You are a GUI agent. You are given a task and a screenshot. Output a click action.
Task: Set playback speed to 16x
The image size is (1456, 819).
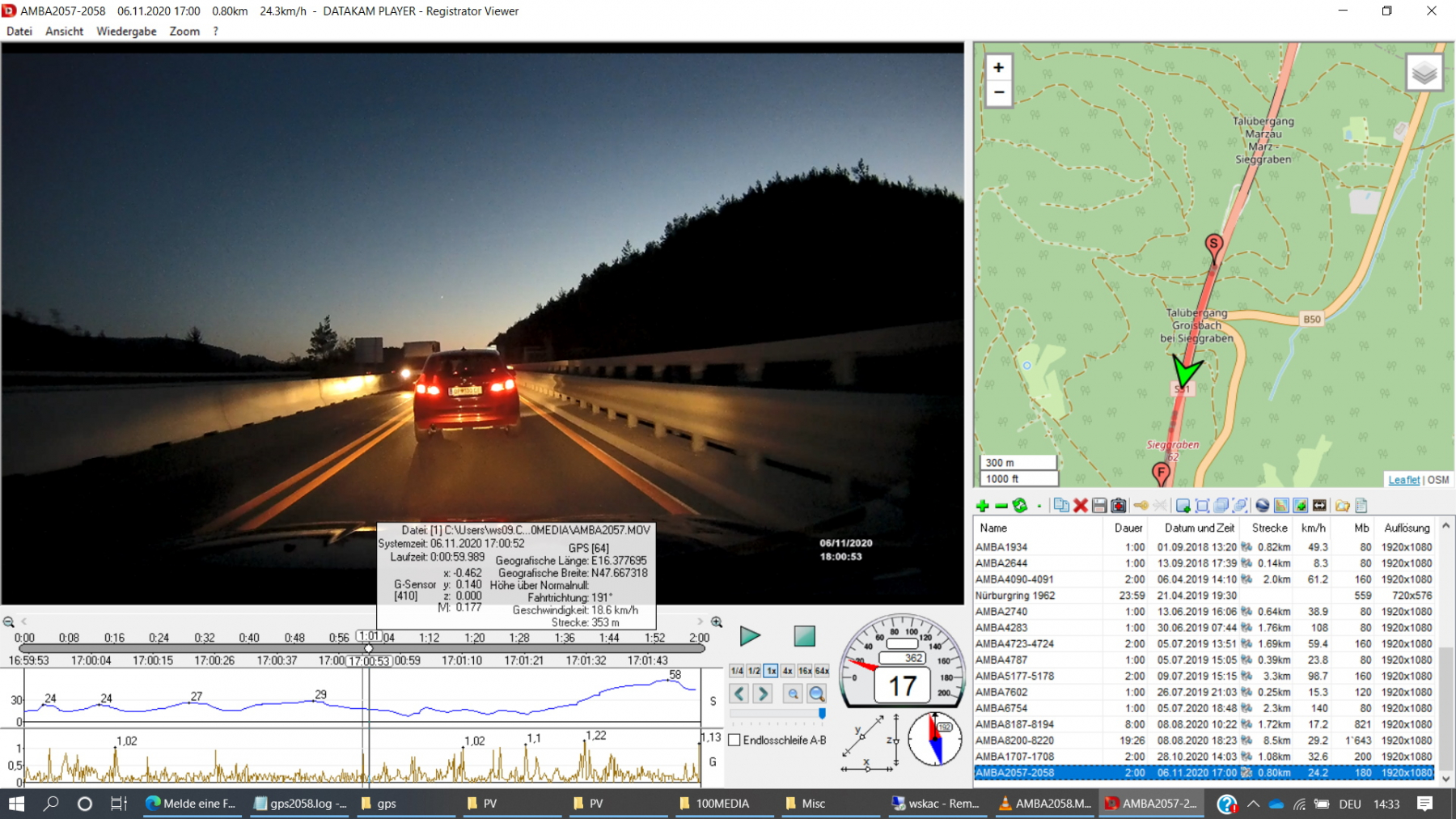click(x=805, y=671)
